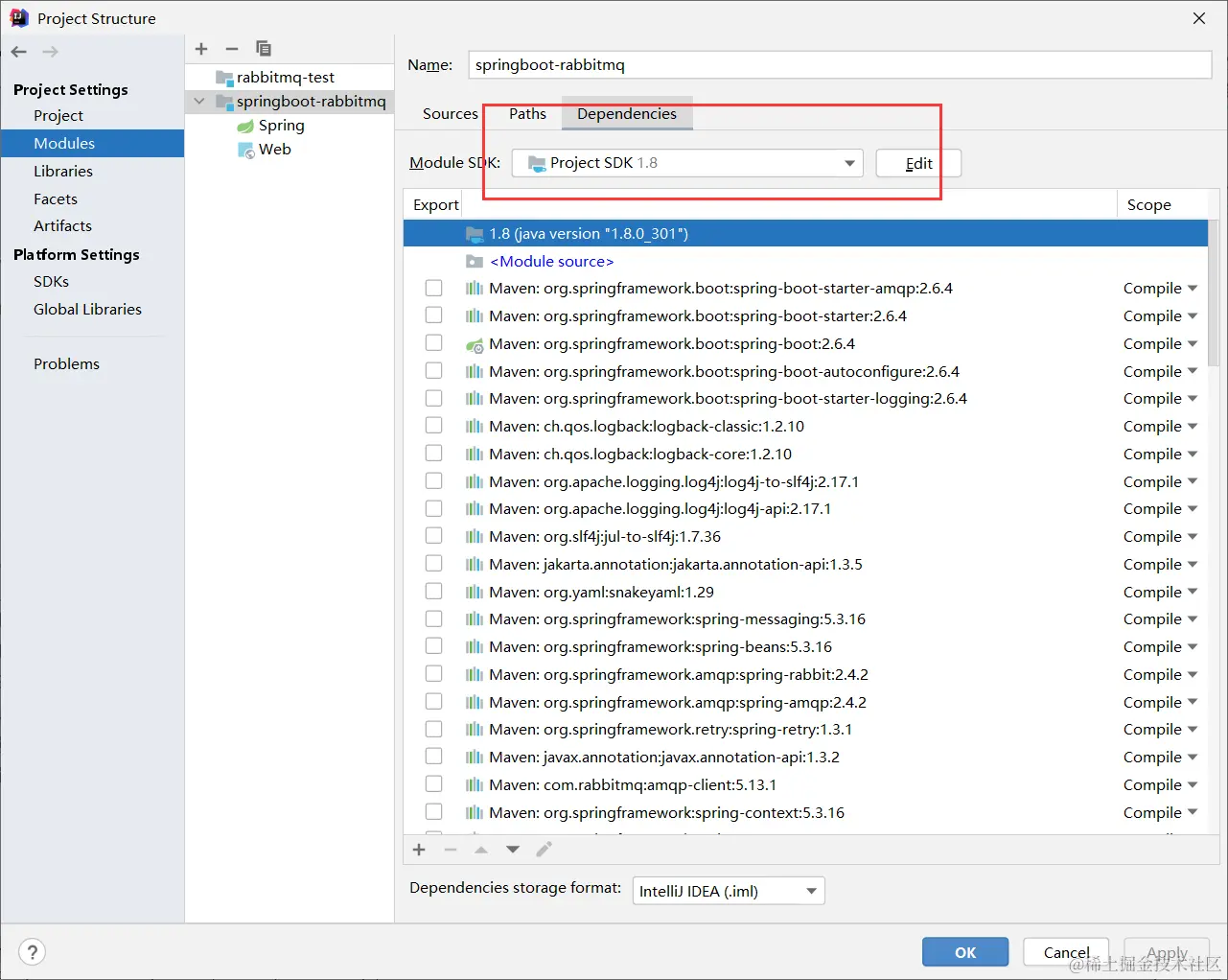This screenshot has height=980, width=1228.
Task: Click the rabbitmq-test module folder icon
Action: click(224, 78)
